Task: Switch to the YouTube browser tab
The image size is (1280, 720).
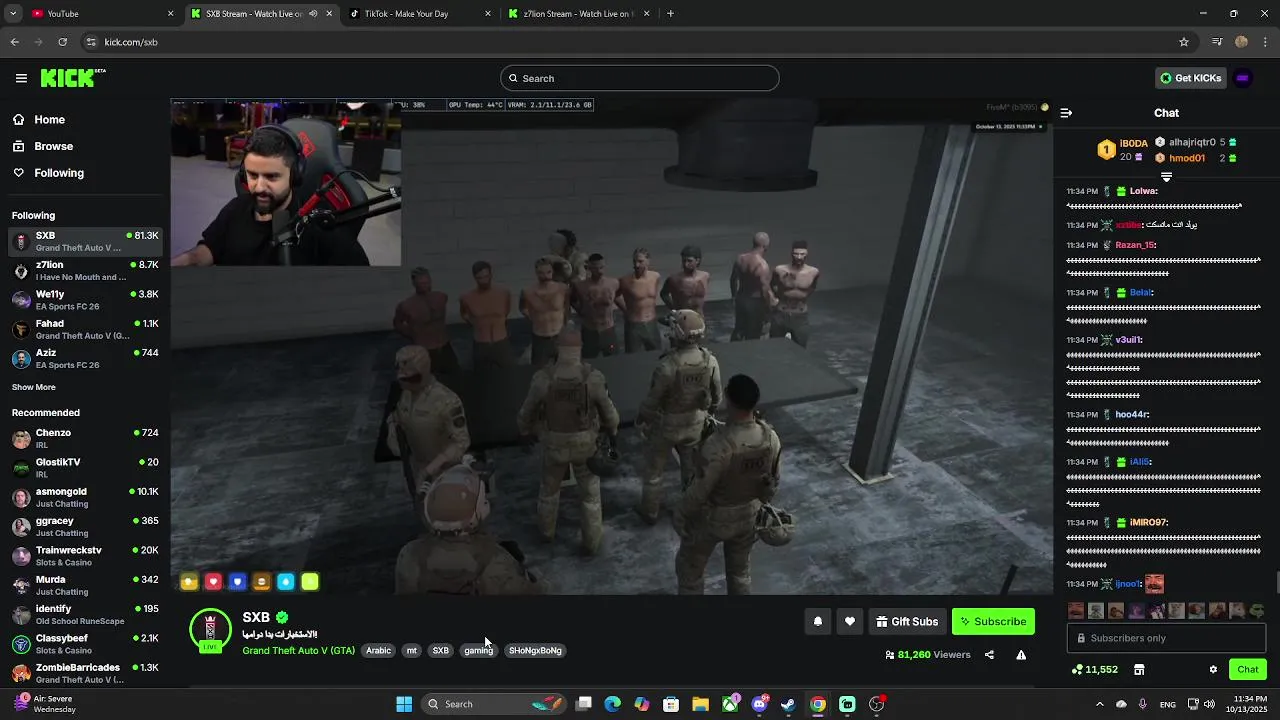Action: click(100, 14)
